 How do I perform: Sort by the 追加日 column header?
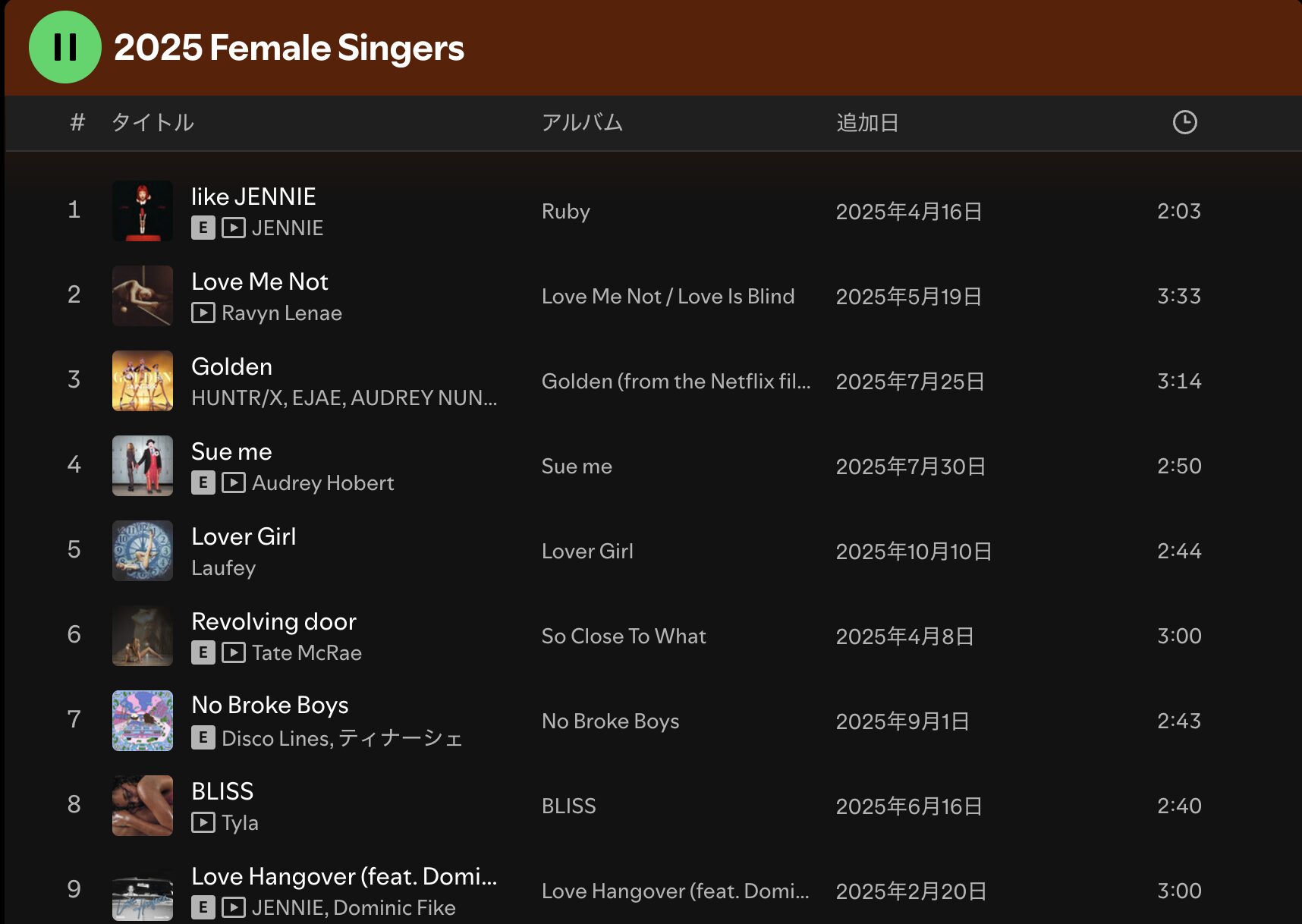867,122
